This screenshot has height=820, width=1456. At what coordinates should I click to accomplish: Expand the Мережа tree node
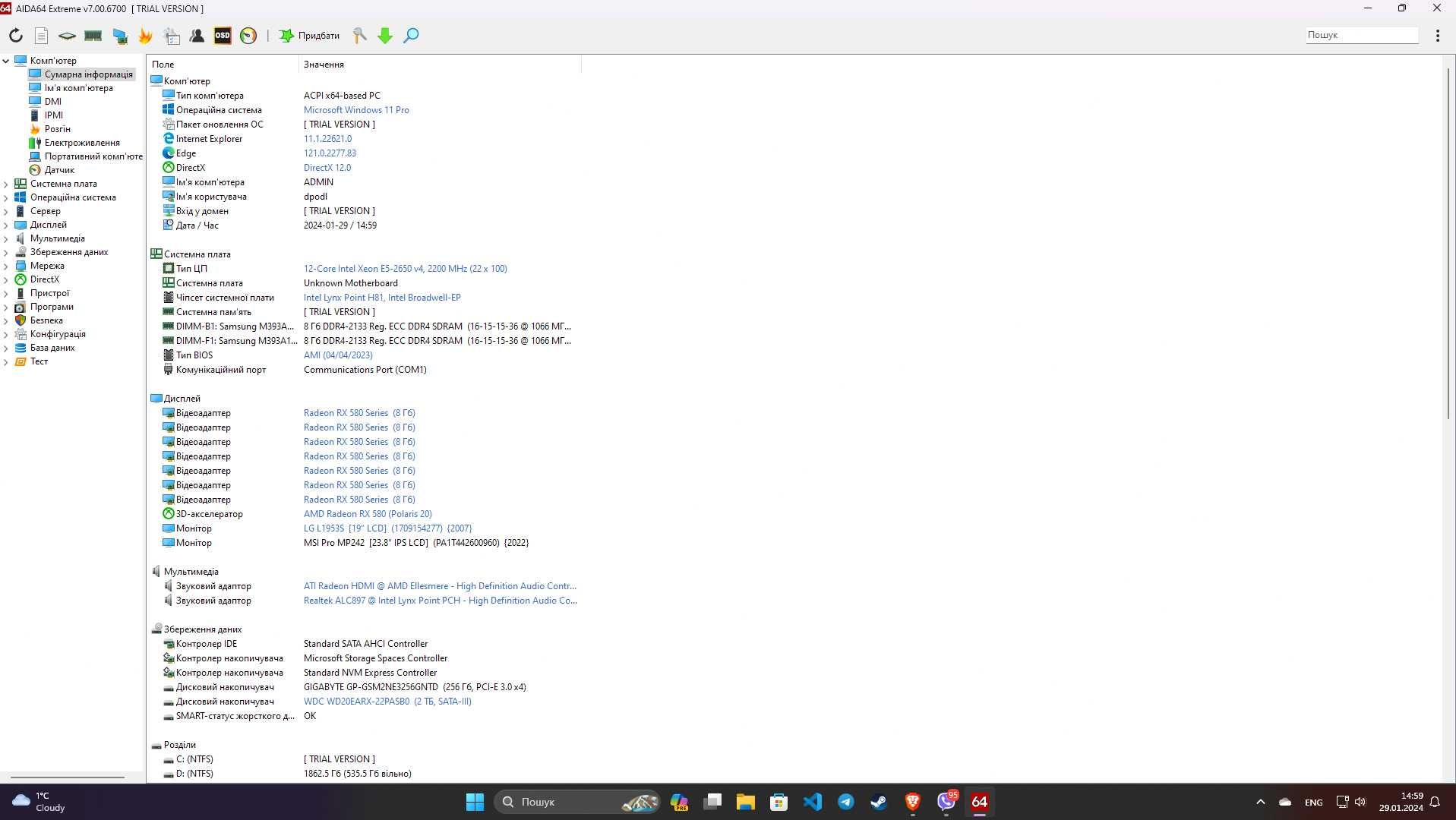[x=6, y=266]
